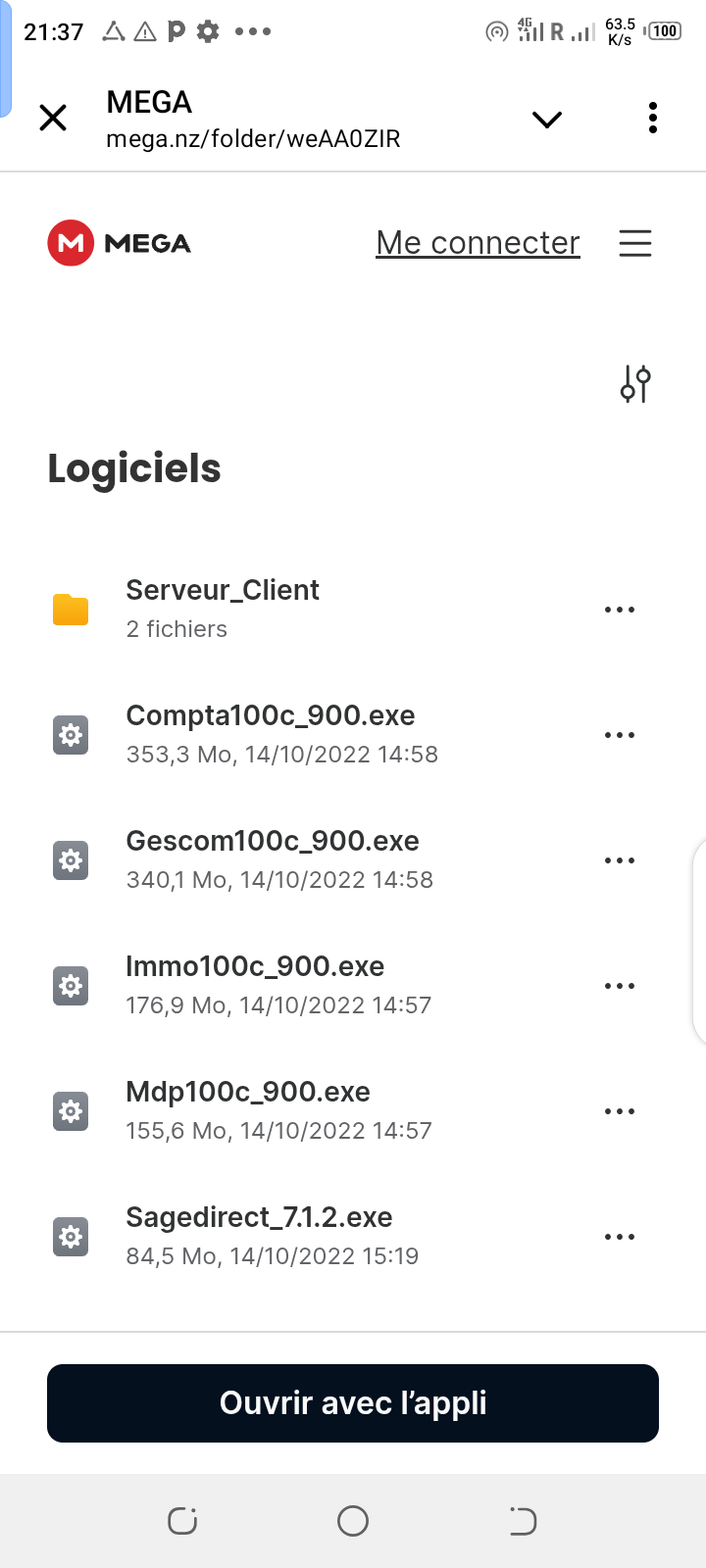Open the filter and sort settings icon

635,384
